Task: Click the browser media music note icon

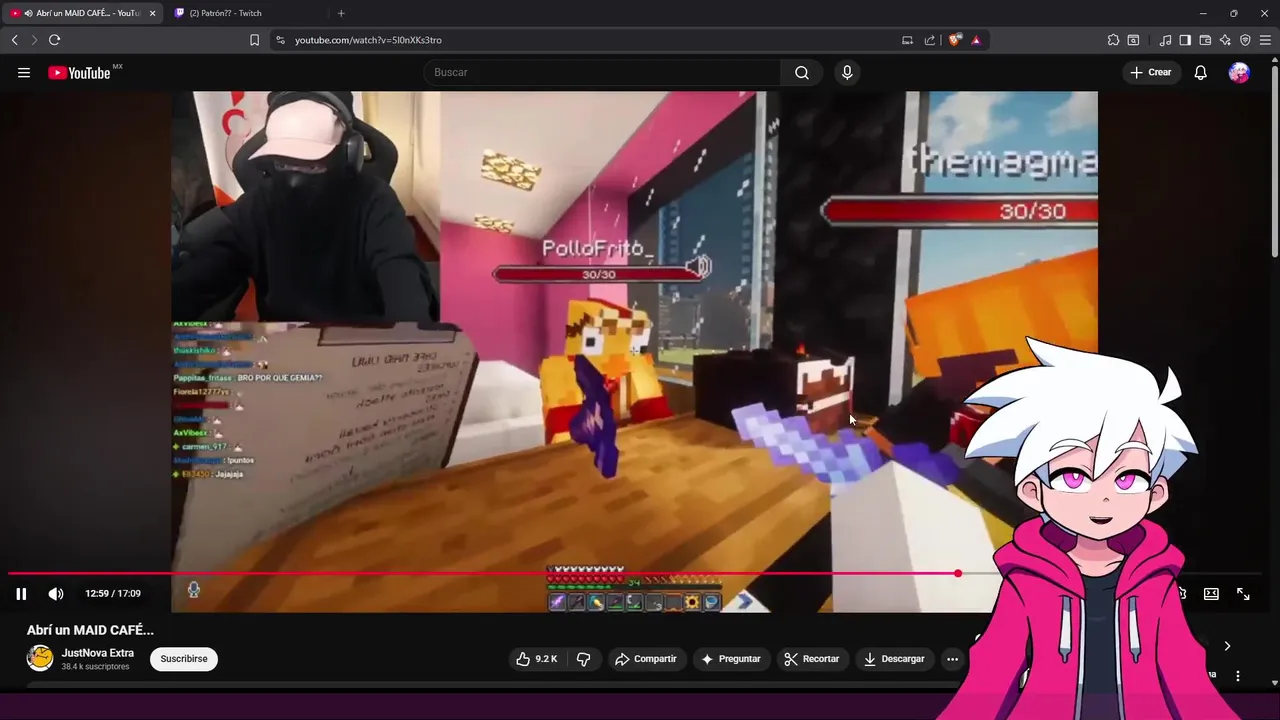Action: tap(1165, 40)
